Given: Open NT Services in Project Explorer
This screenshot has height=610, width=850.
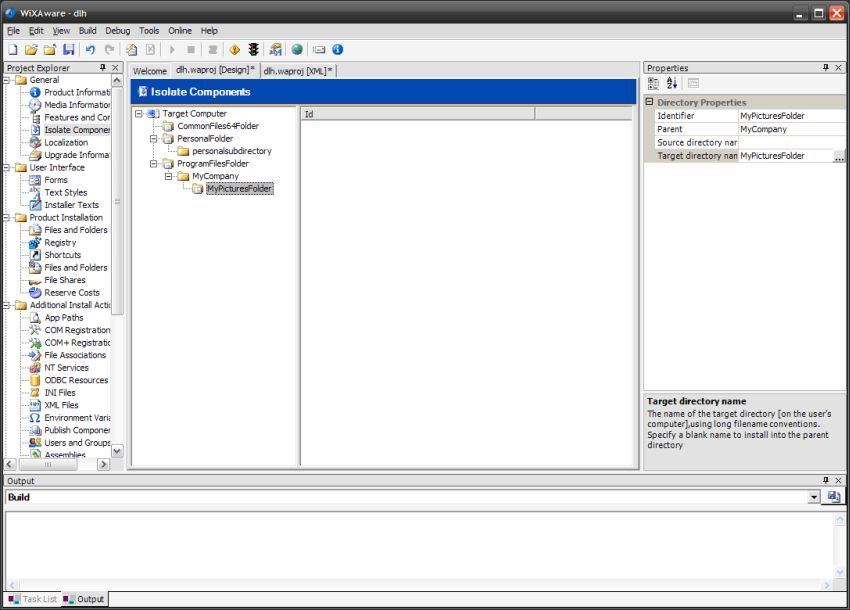Looking at the screenshot, I should [66, 368].
